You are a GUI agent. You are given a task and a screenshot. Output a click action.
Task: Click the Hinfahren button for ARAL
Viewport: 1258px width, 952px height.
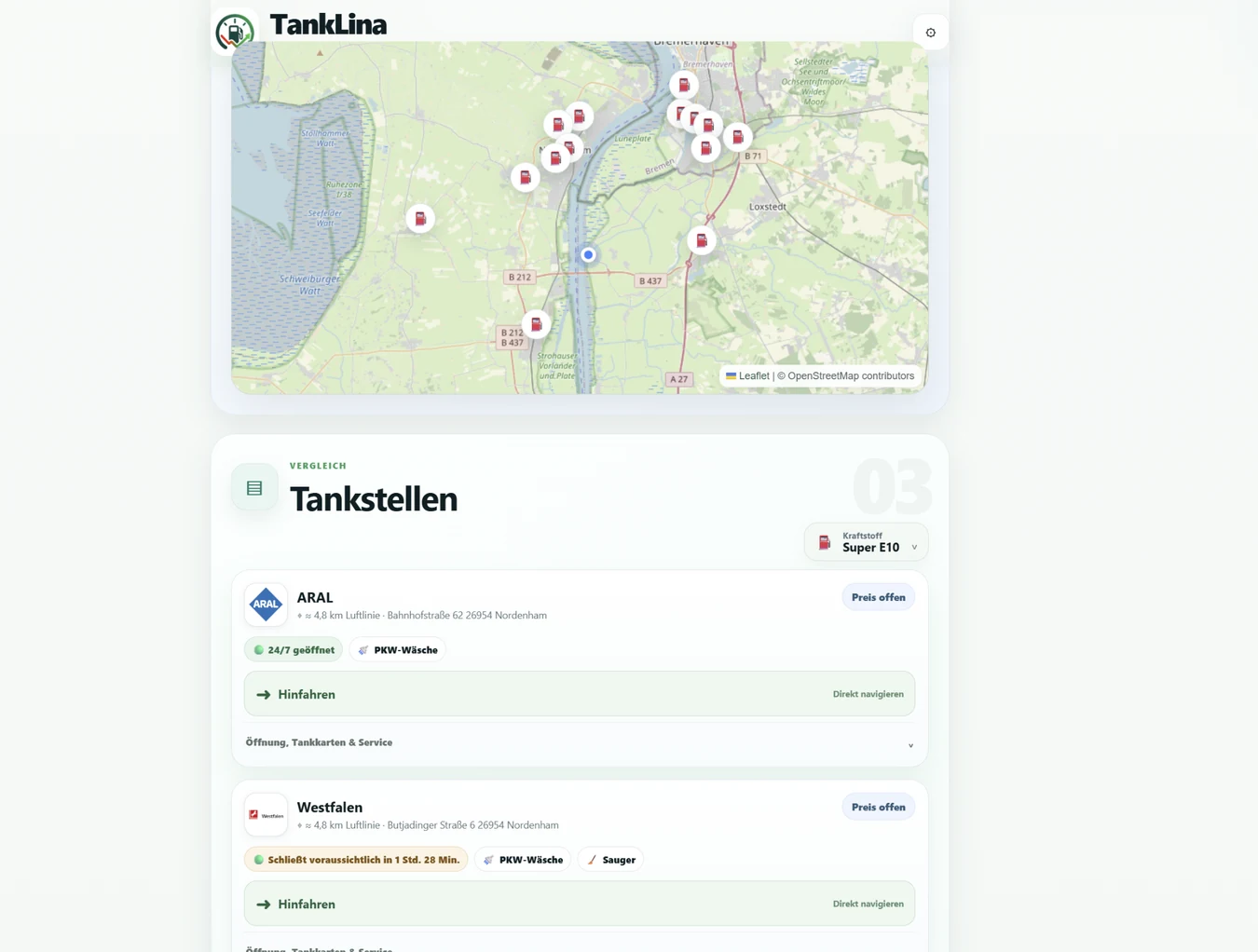(580, 694)
